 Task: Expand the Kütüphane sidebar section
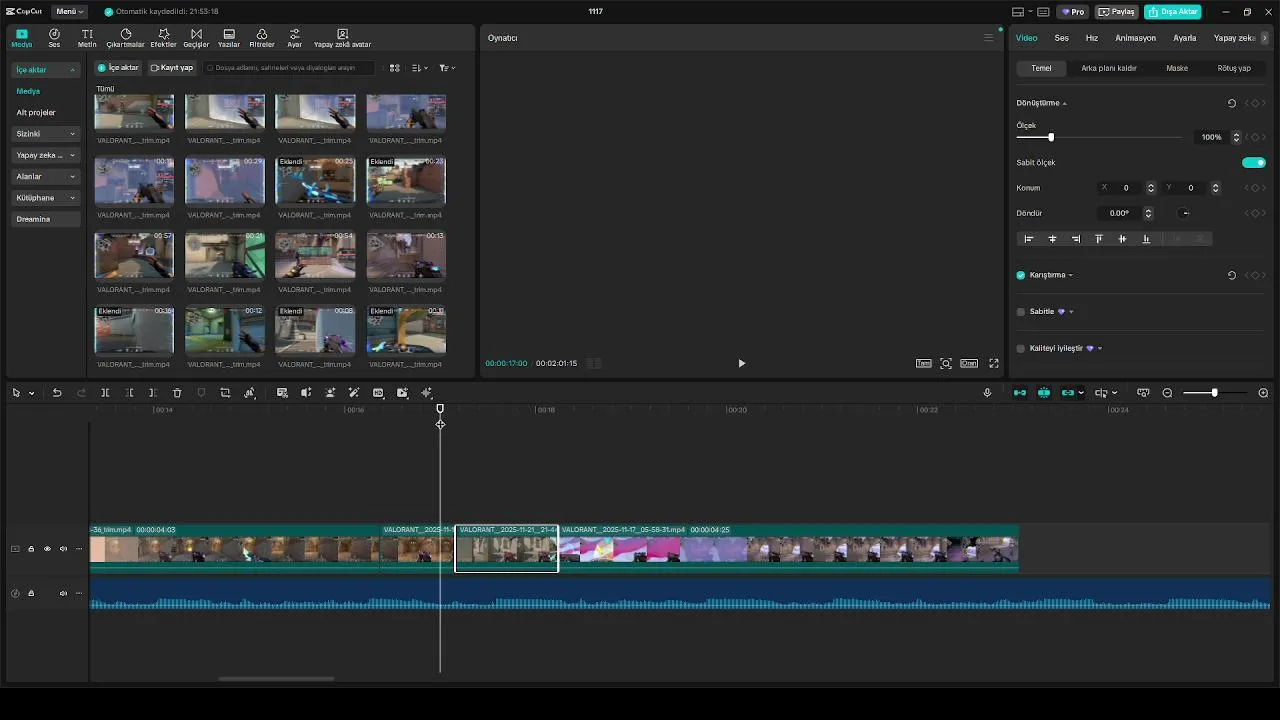click(x=46, y=198)
